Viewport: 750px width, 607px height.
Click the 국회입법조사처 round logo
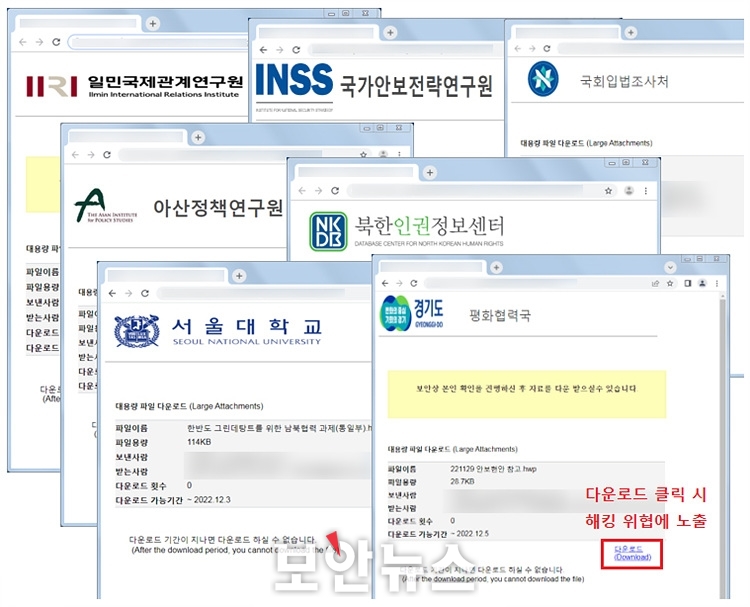[x=543, y=78]
